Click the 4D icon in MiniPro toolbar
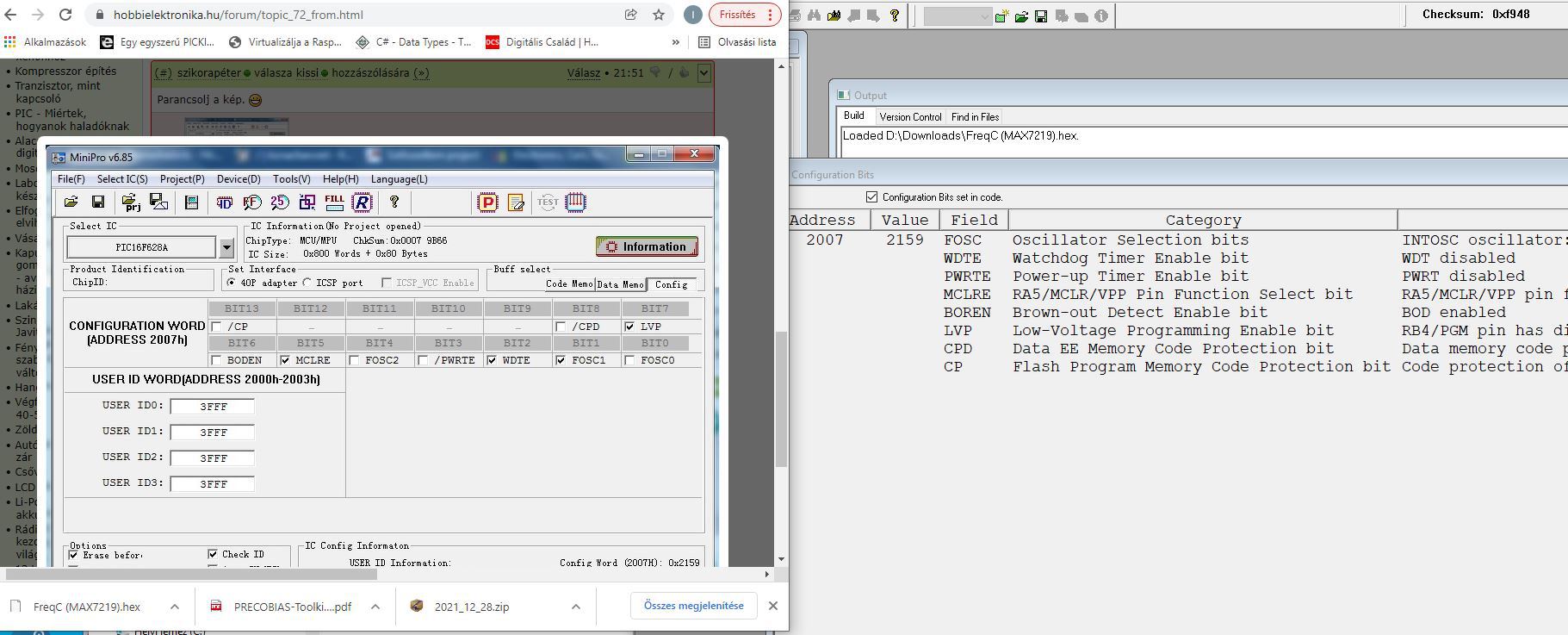1568x635 pixels. (x=224, y=202)
